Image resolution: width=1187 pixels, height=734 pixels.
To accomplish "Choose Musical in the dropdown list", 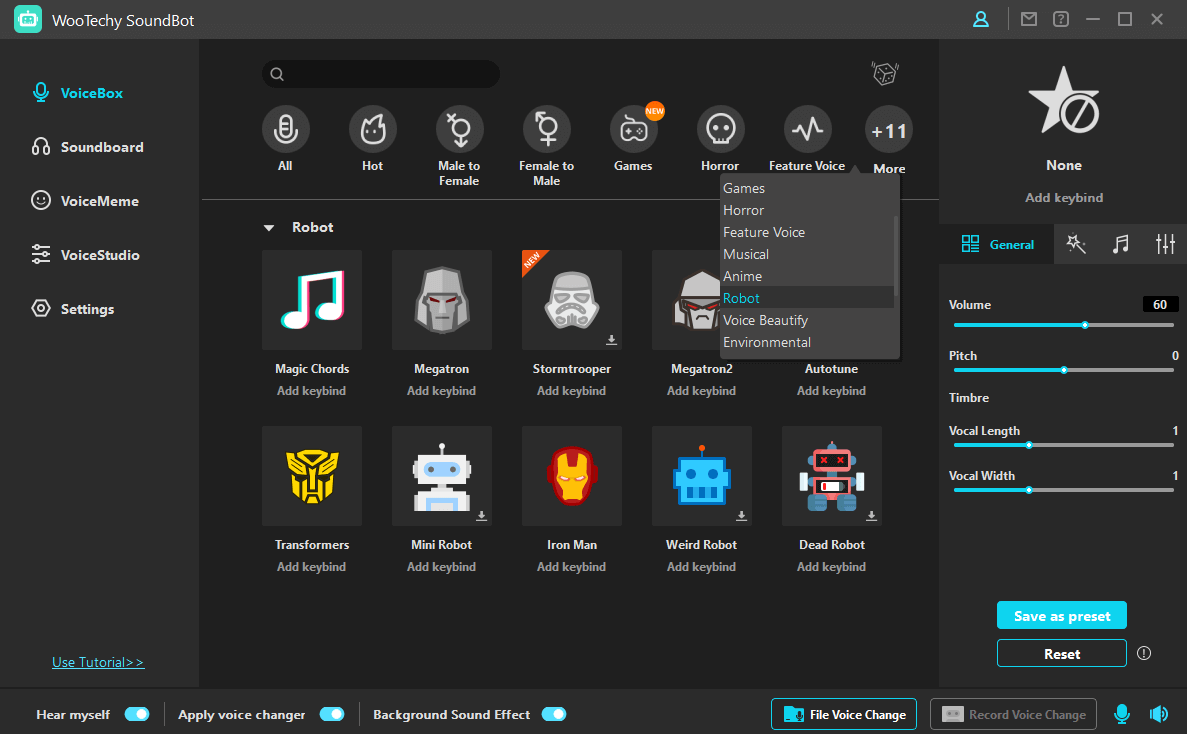I will click(x=807, y=254).
